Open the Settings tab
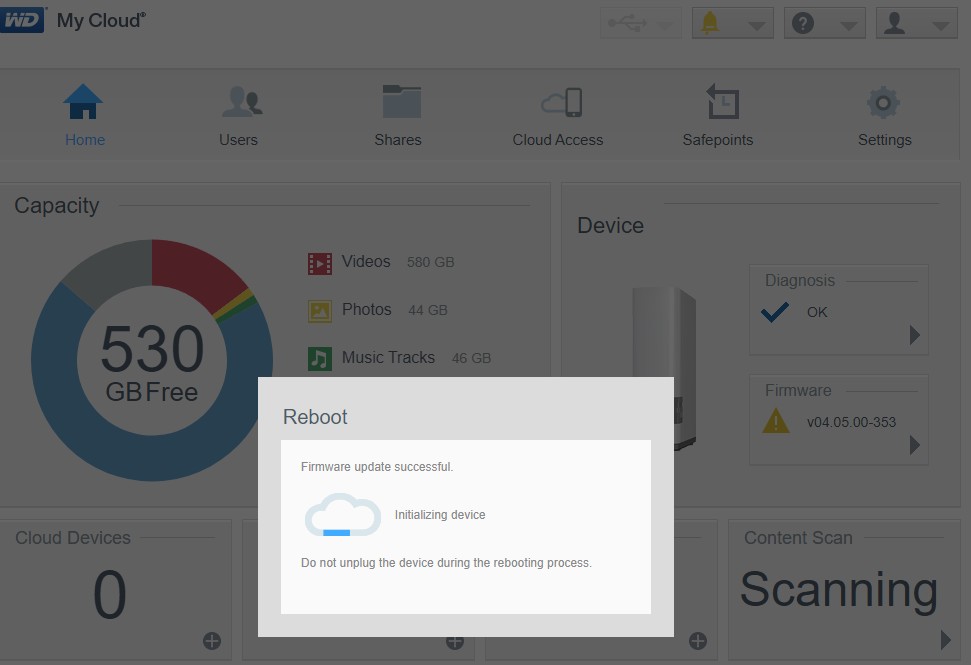This screenshot has height=665, width=971. click(884, 116)
